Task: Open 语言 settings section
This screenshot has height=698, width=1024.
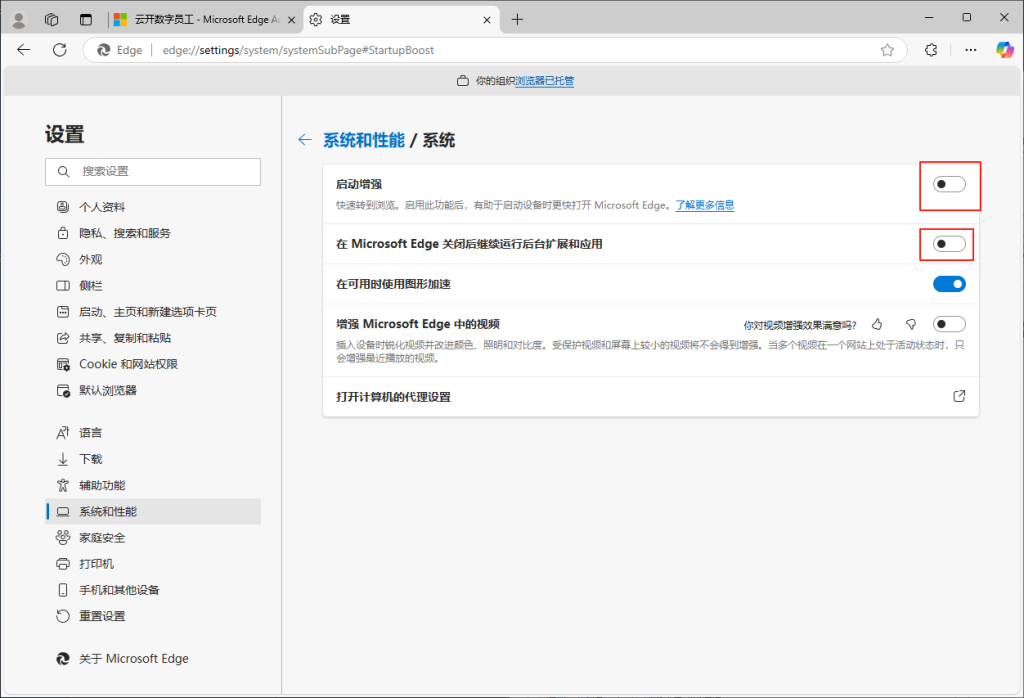Action: [153, 433]
